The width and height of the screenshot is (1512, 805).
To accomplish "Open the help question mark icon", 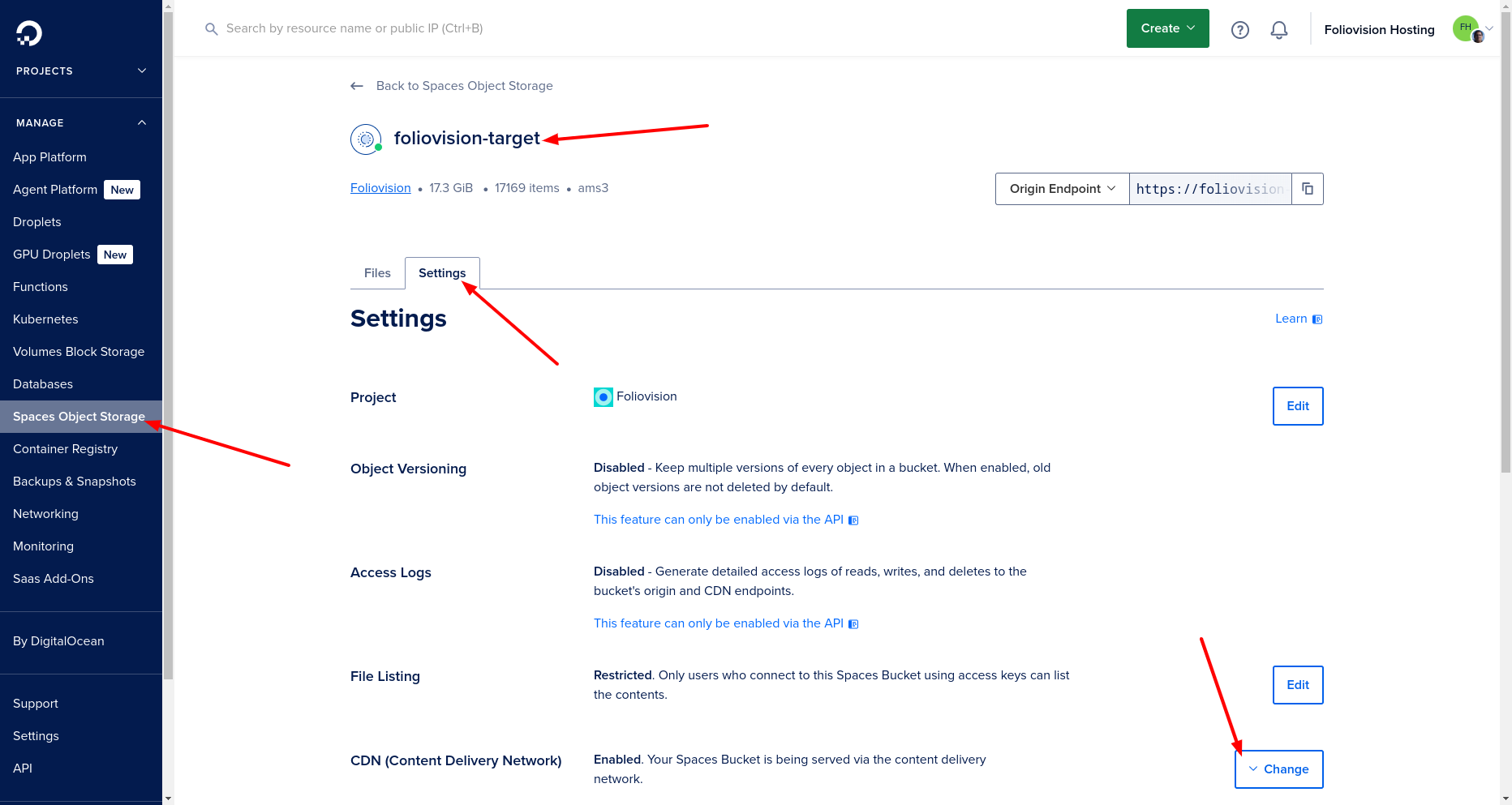I will (x=1239, y=30).
